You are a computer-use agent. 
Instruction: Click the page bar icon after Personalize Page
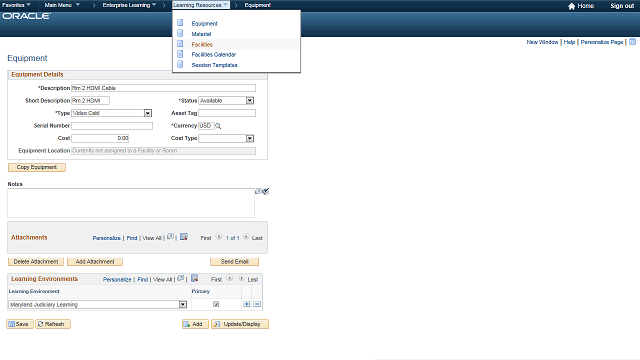tap(632, 42)
